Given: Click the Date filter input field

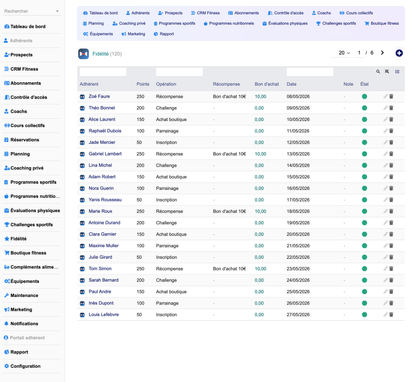Looking at the screenshot, I should point(310,72).
